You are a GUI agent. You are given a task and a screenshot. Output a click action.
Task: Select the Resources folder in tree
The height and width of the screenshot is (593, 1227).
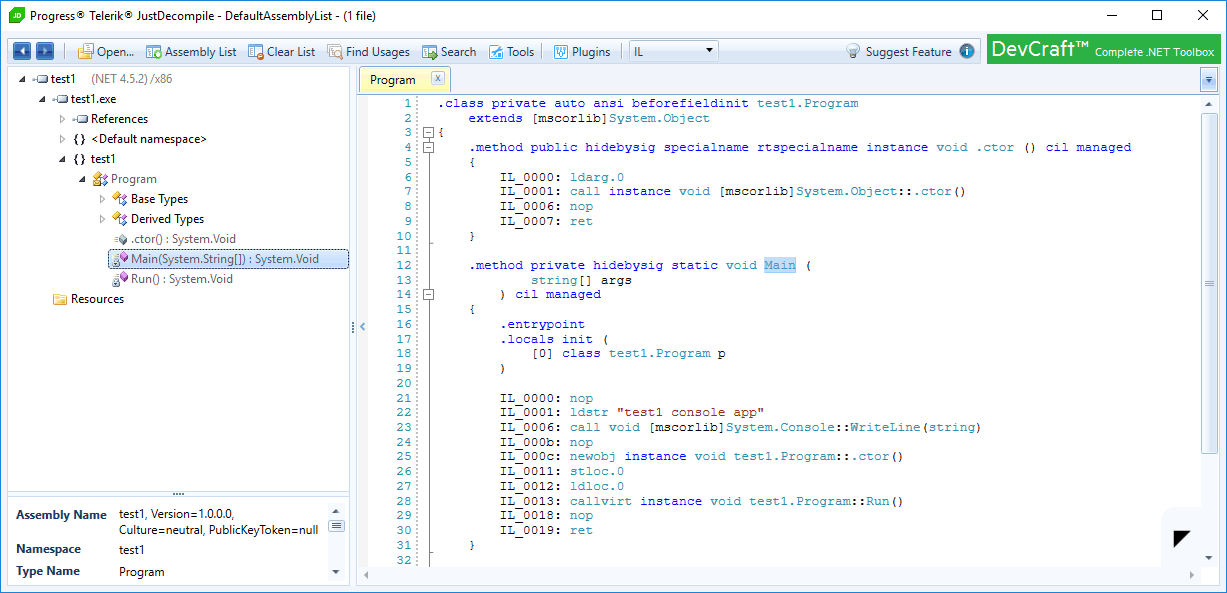97,299
